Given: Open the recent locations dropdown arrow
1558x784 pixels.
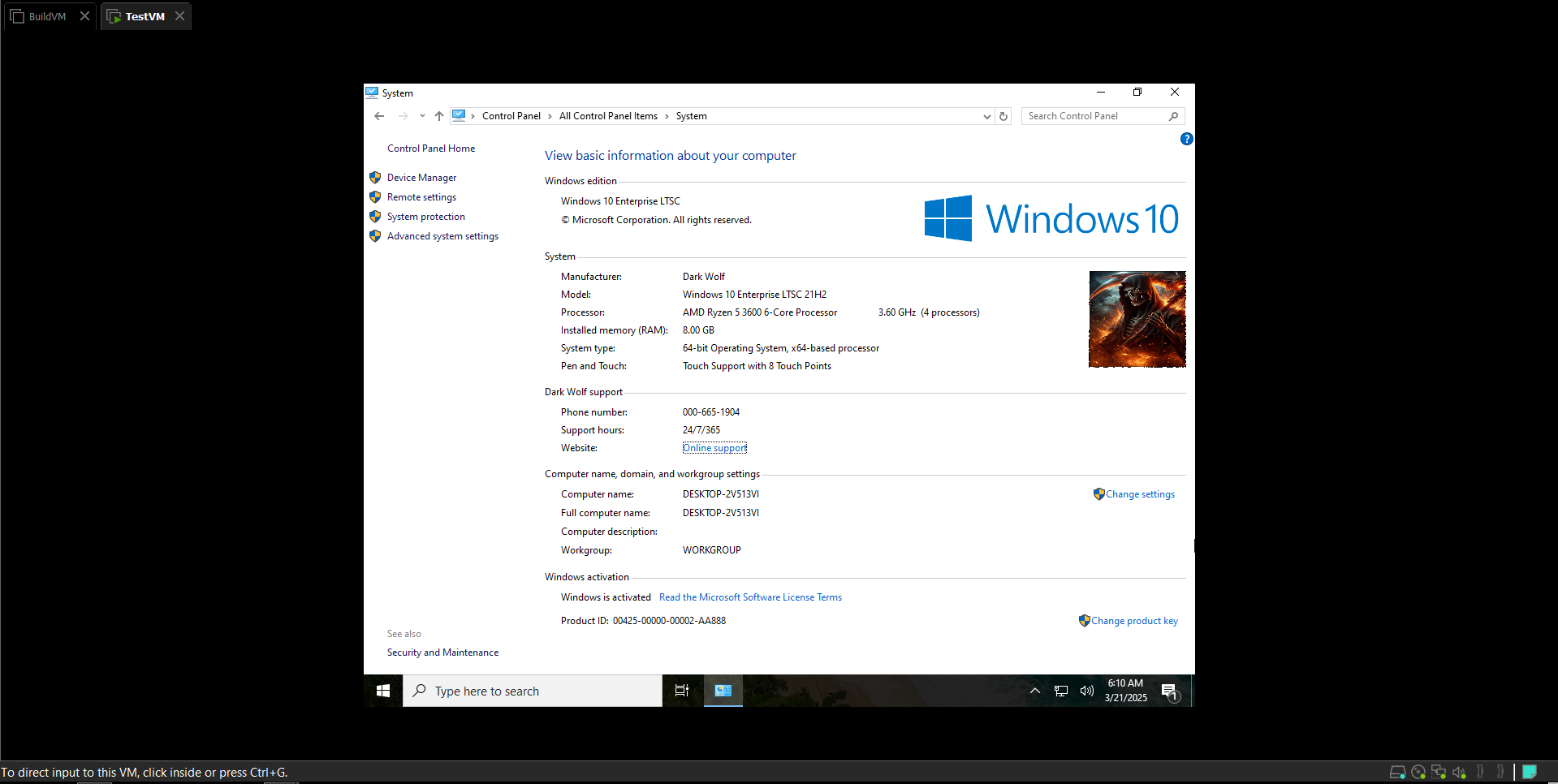Looking at the screenshot, I should click(x=422, y=116).
